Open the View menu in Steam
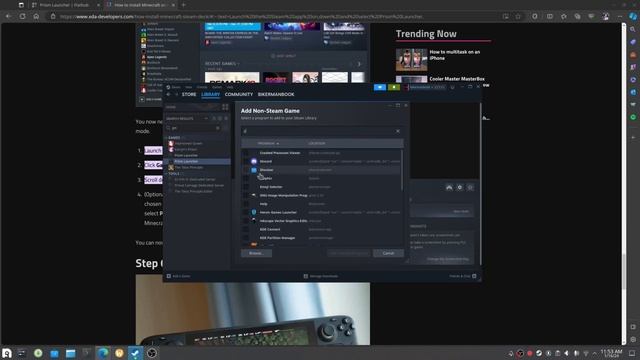640x360 pixels. 189,87
